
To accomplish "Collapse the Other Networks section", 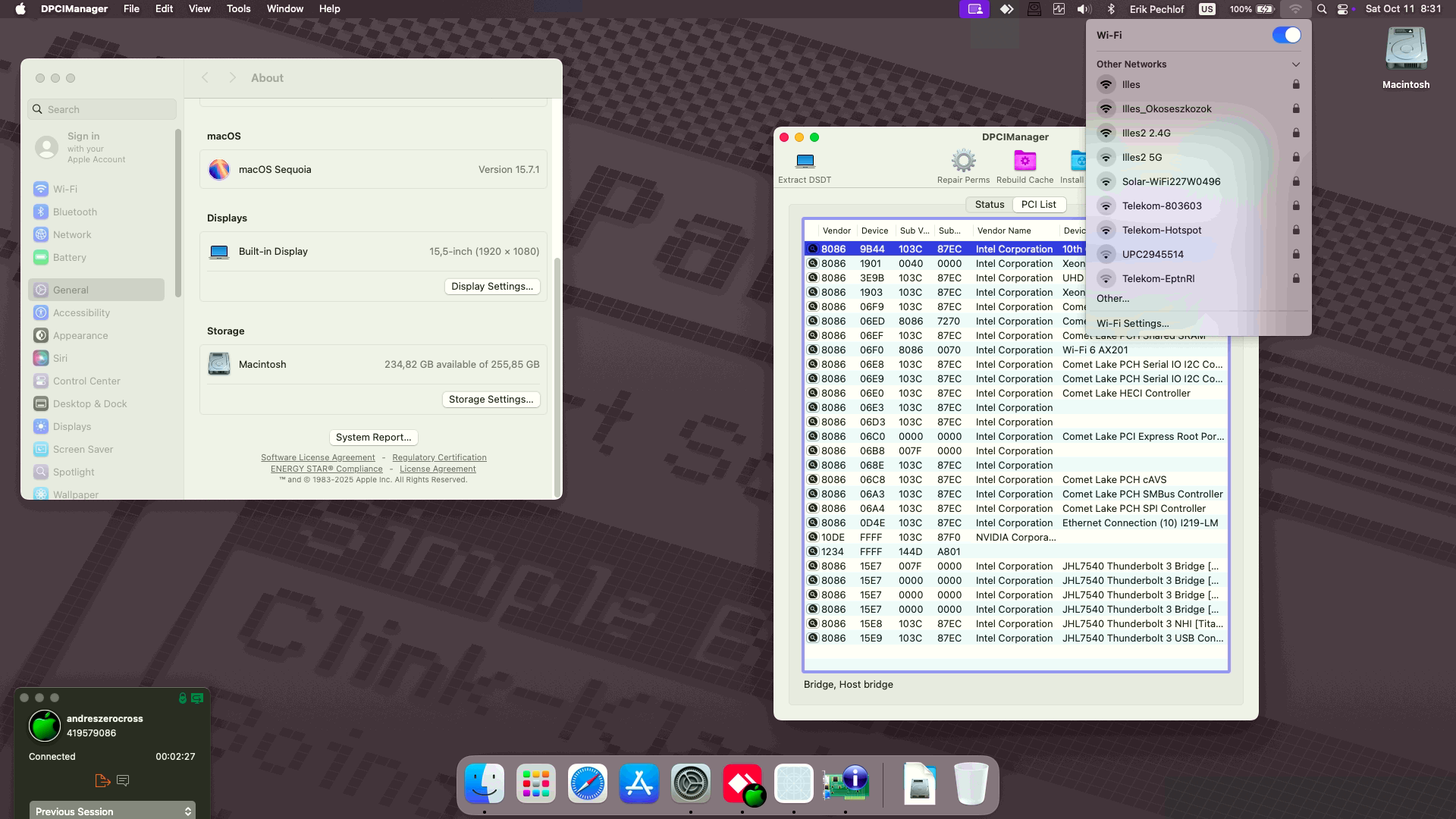I will (1295, 64).
